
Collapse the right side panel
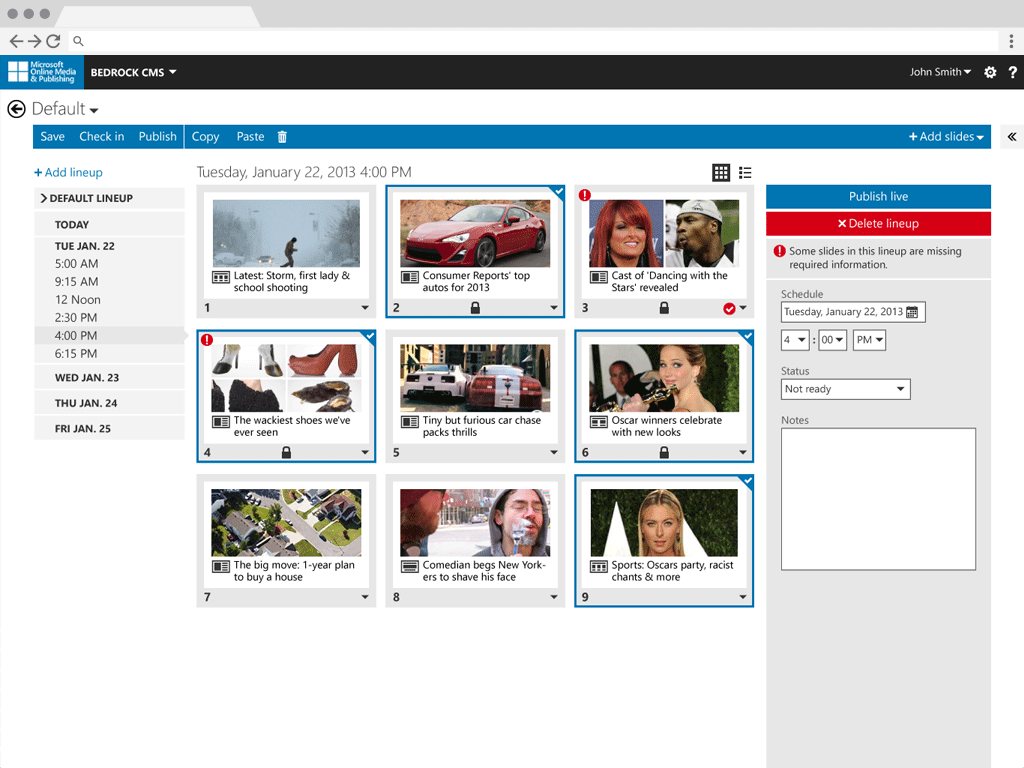[1011, 137]
